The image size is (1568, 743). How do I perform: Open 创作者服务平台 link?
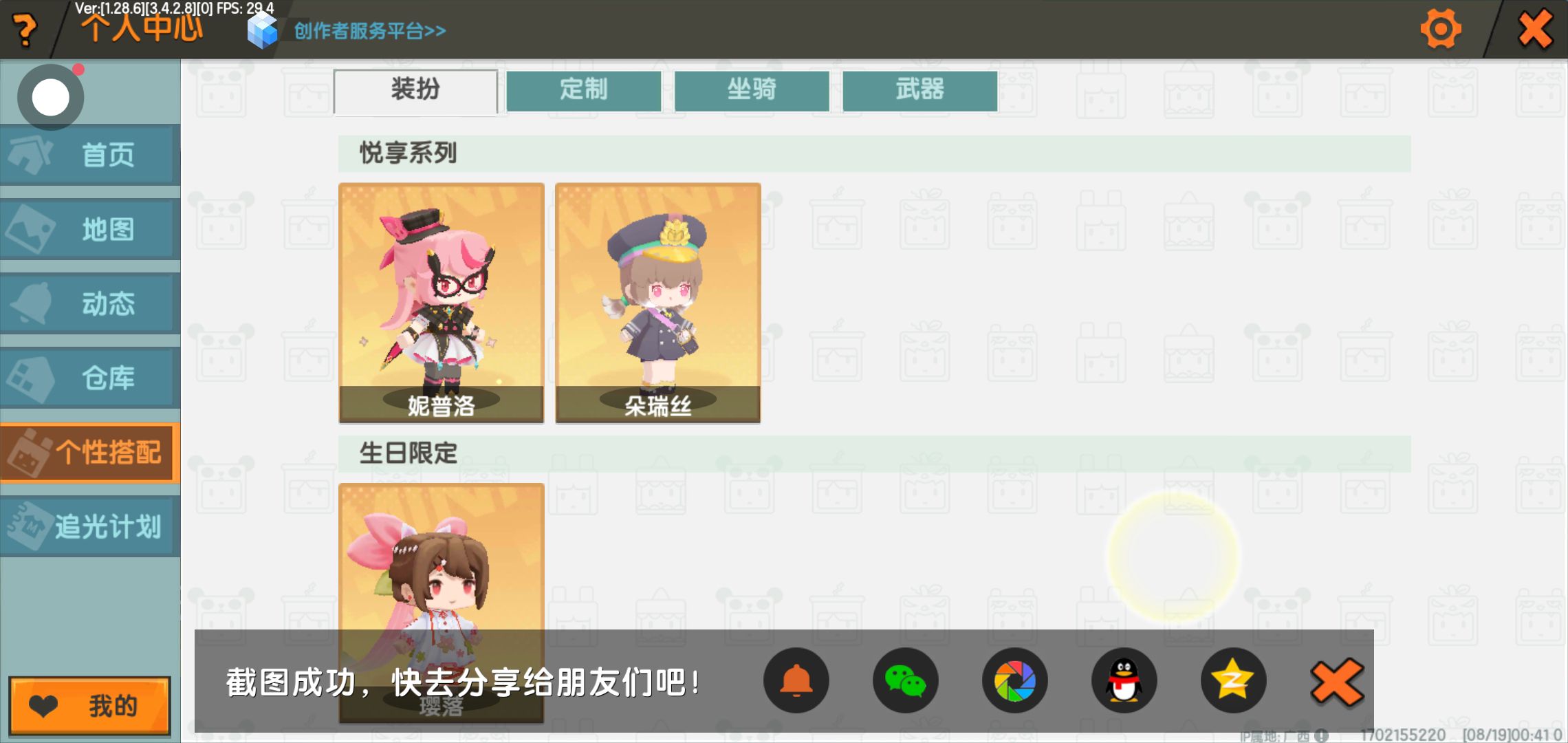pyautogui.click(x=370, y=31)
